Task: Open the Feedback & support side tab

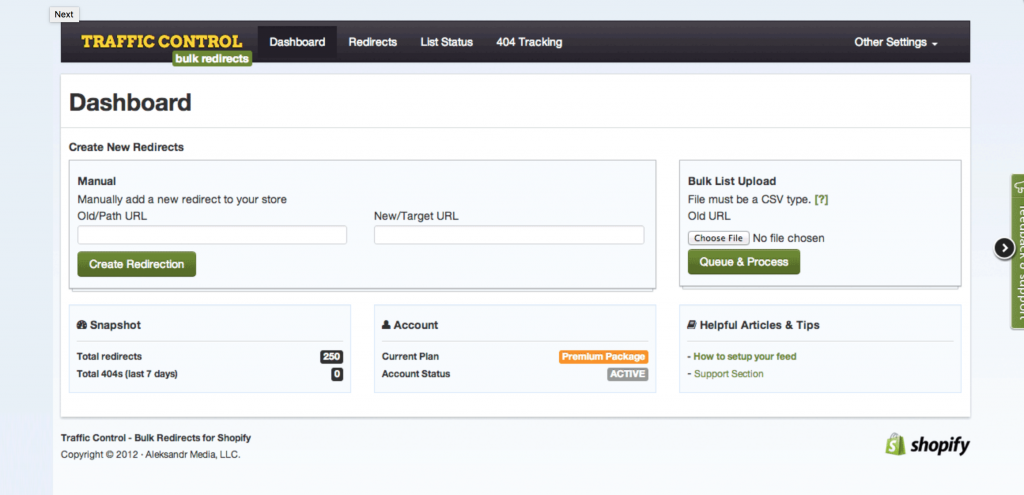Action: tap(1017, 251)
